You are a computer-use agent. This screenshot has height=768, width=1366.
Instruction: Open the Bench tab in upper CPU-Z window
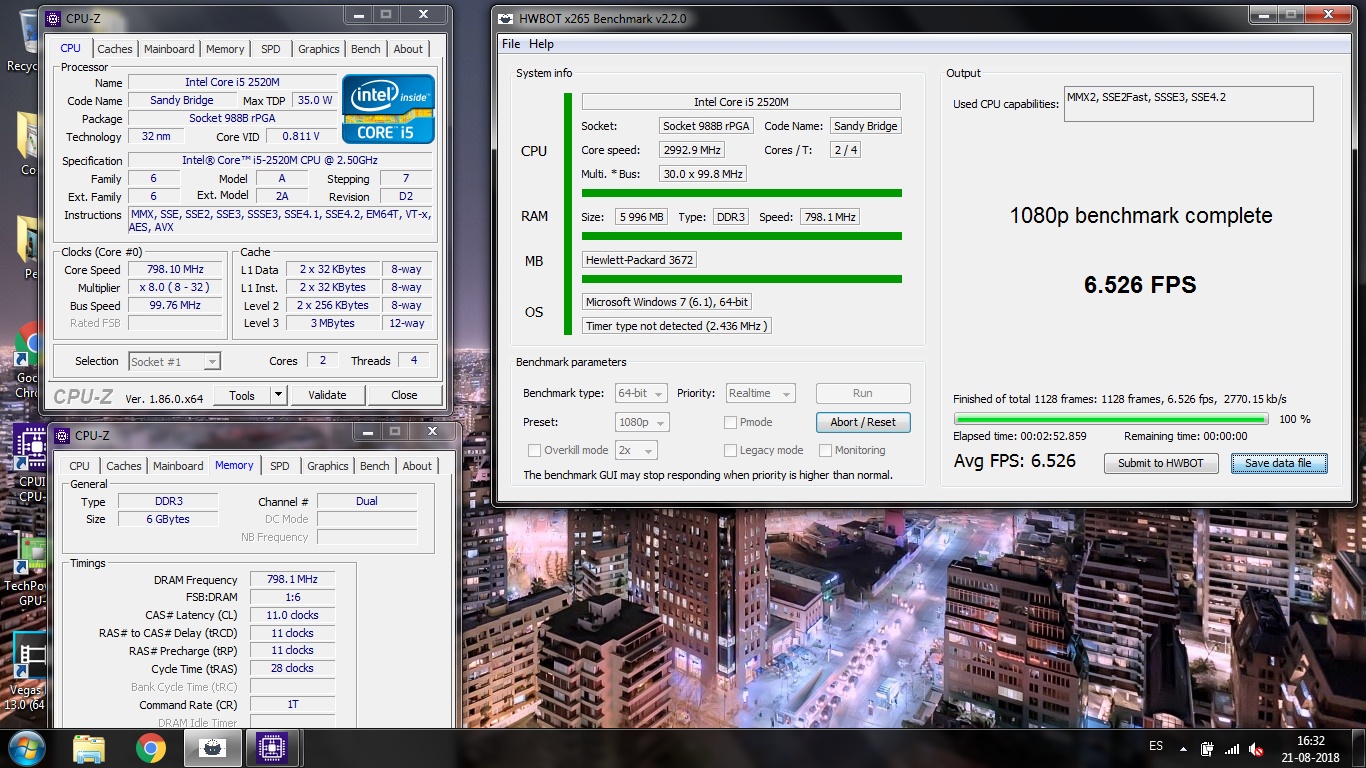coord(366,49)
